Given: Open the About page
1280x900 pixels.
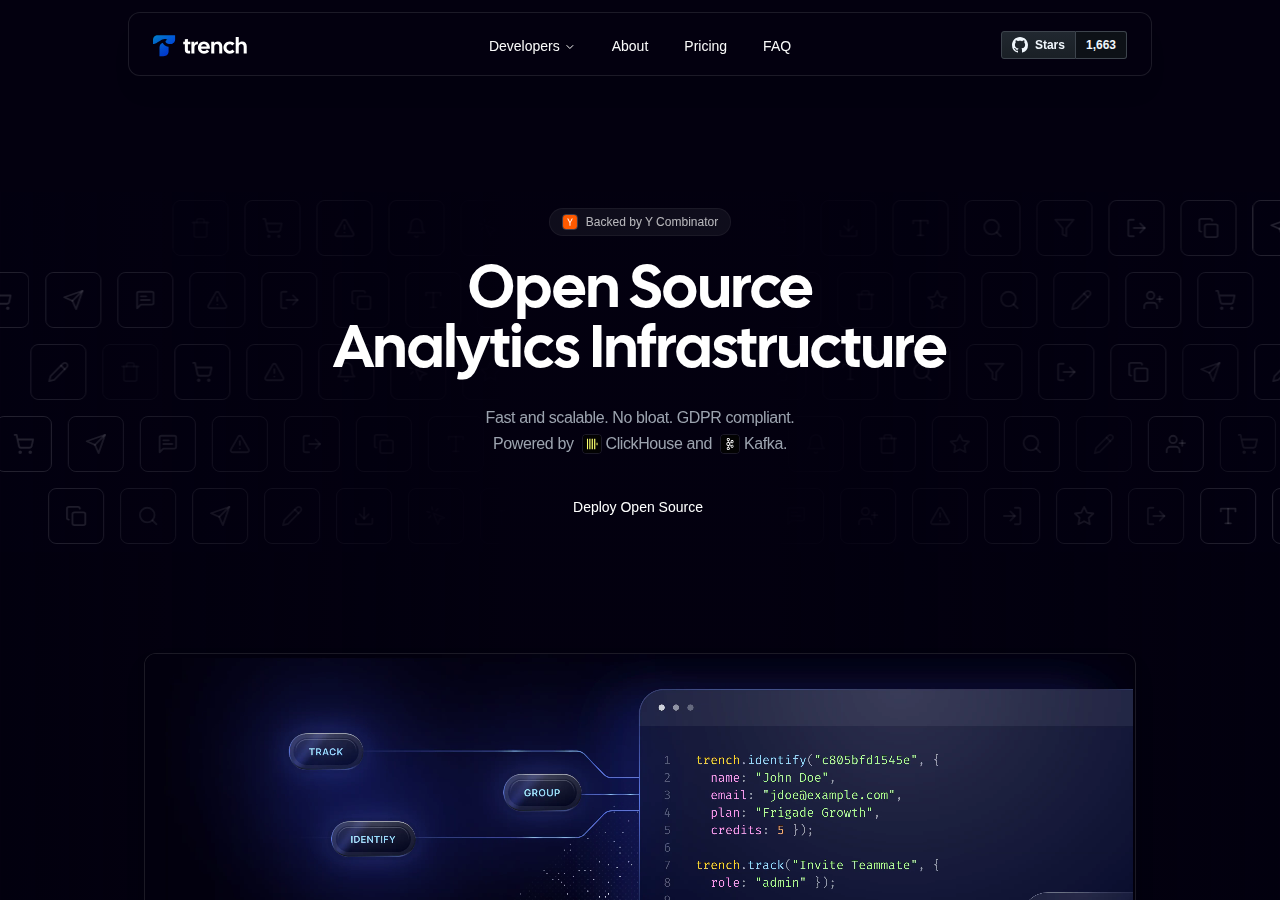Looking at the screenshot, I should [x=630, y=46].
